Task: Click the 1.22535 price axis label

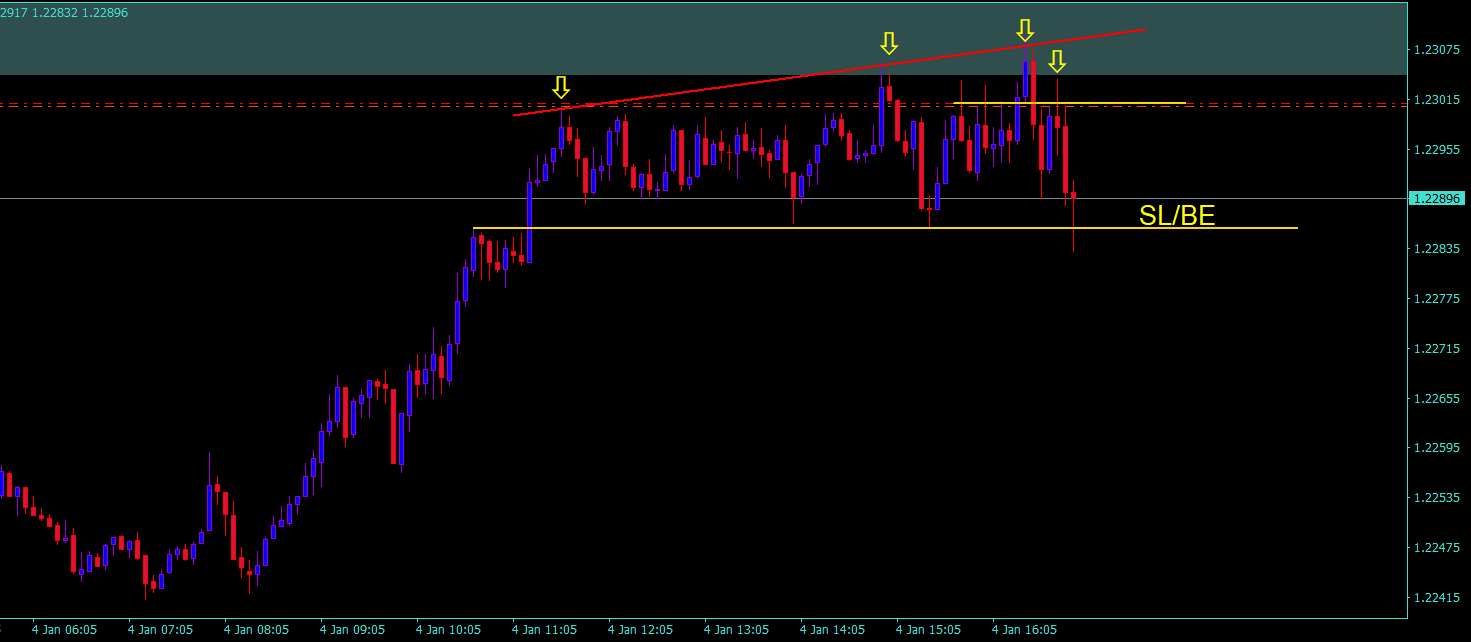Action: [x=1438, y=498]
